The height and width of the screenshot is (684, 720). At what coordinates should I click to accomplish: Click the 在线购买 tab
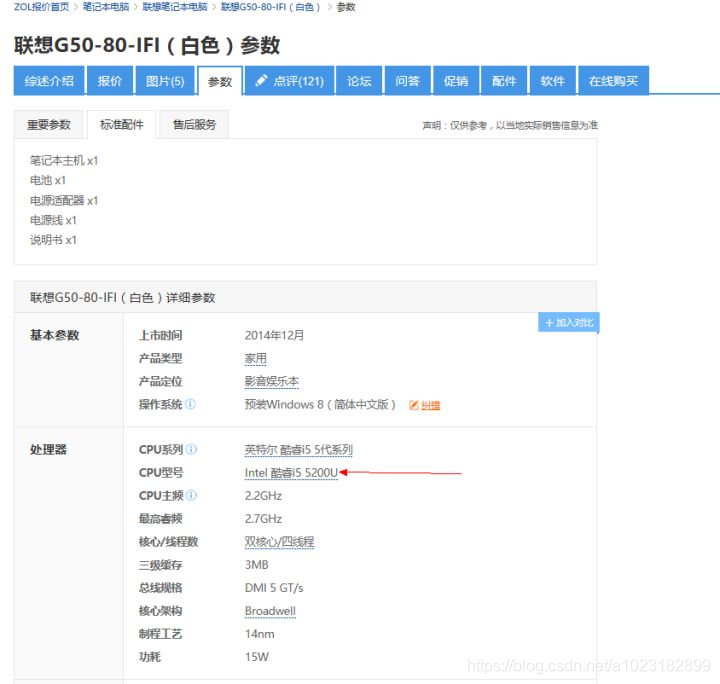pos(613,81)
